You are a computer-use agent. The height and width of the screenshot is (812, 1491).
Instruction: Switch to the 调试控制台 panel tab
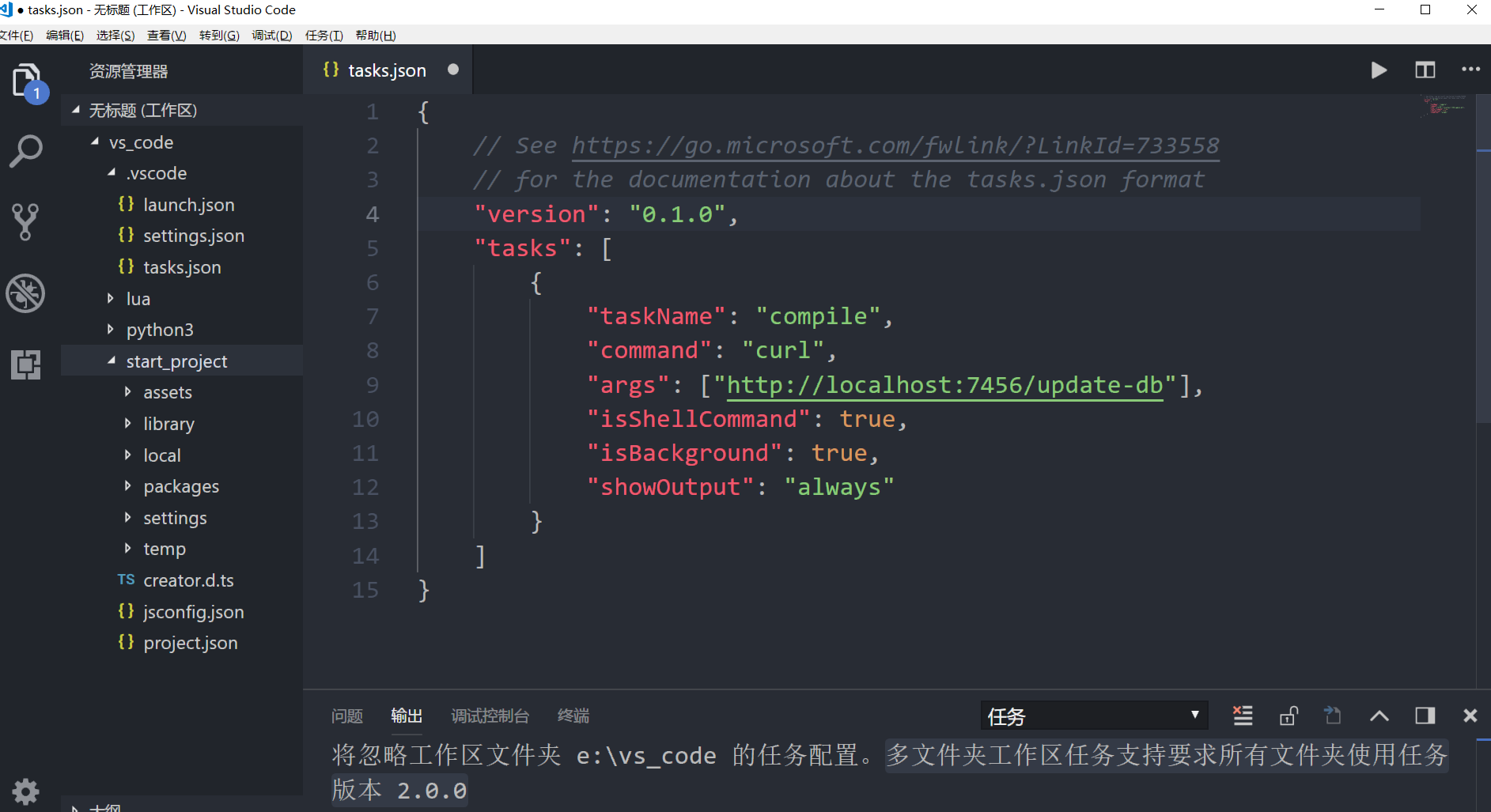(490, 716)
